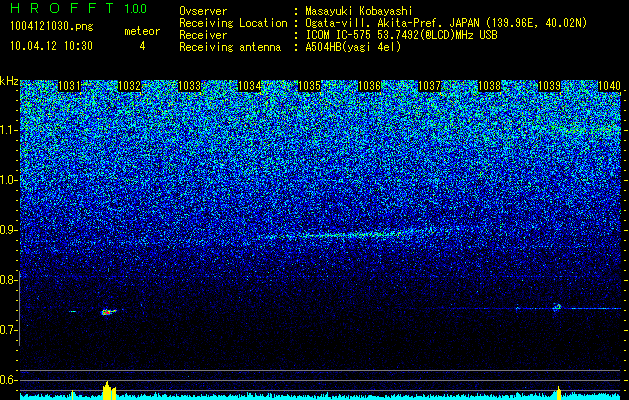Click the Ovserver field label
629x400 pixels.
point(203,11)
